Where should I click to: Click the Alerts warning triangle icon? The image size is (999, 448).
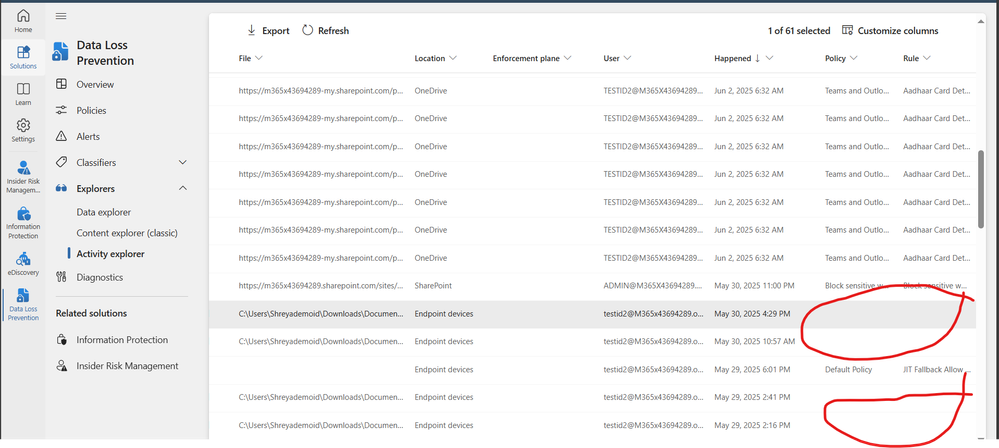pyautogui.click(x=61, y=136)
